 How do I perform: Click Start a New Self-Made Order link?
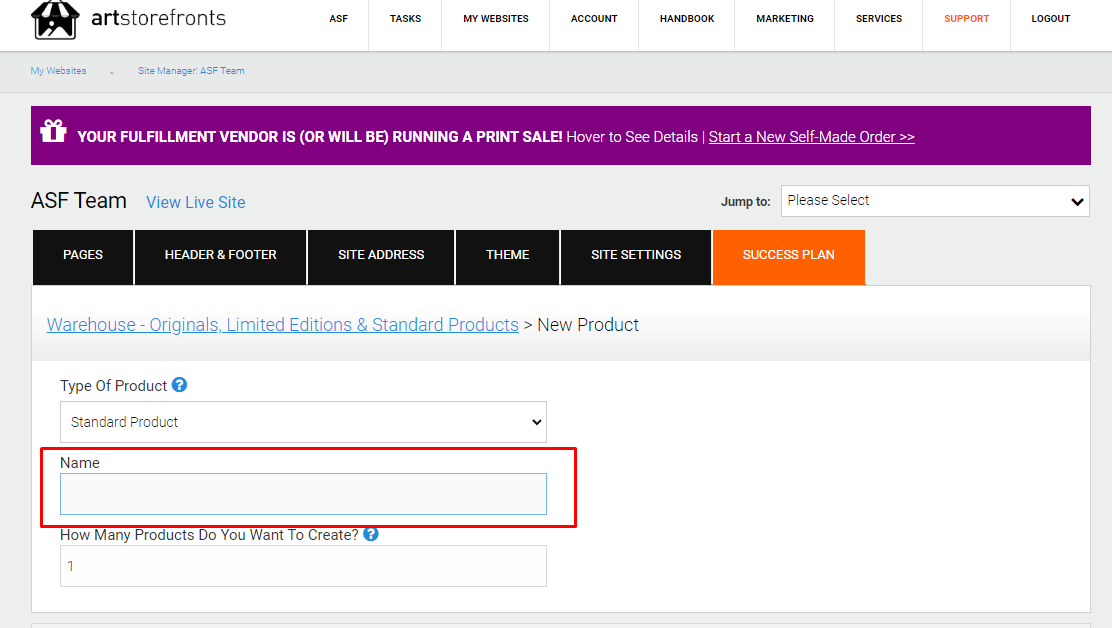811,137
